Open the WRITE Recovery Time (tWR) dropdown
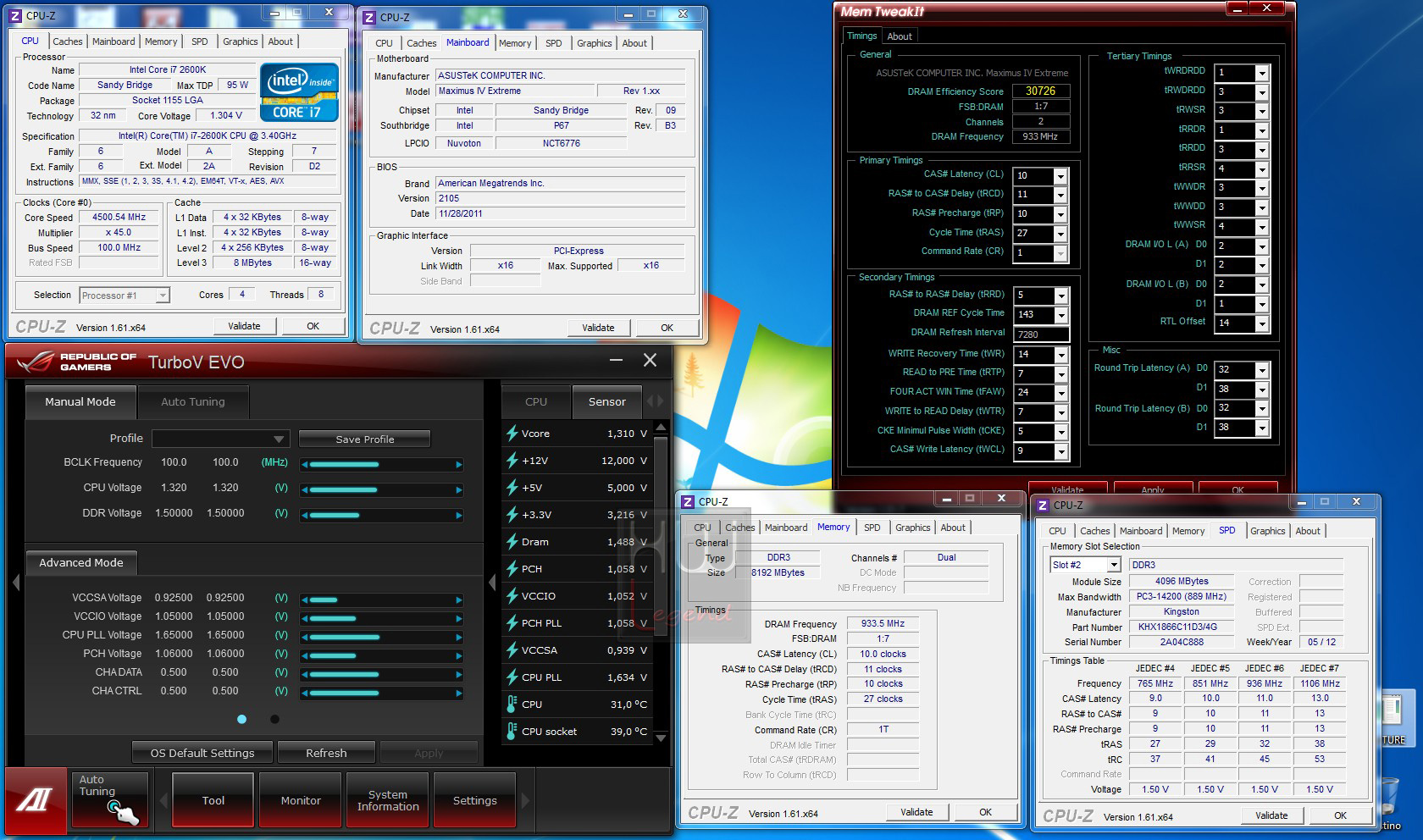 click(x=1060, y=355)
